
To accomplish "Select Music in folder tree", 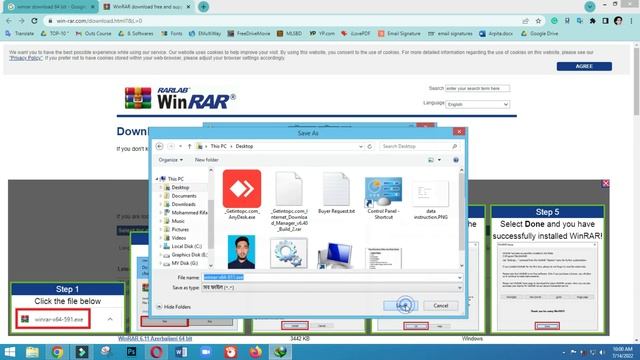I will pos(178,221).
